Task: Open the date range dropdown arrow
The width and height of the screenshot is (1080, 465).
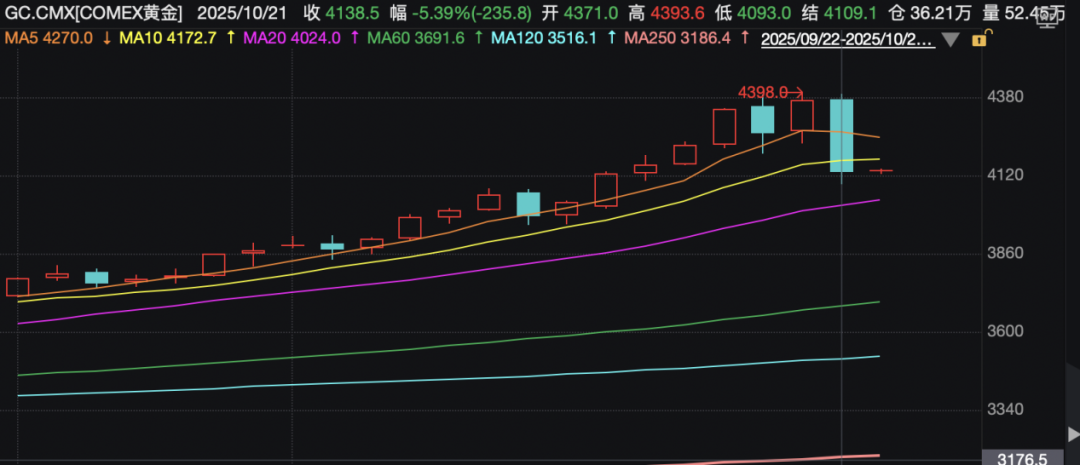Action: (x=949, y=41)
